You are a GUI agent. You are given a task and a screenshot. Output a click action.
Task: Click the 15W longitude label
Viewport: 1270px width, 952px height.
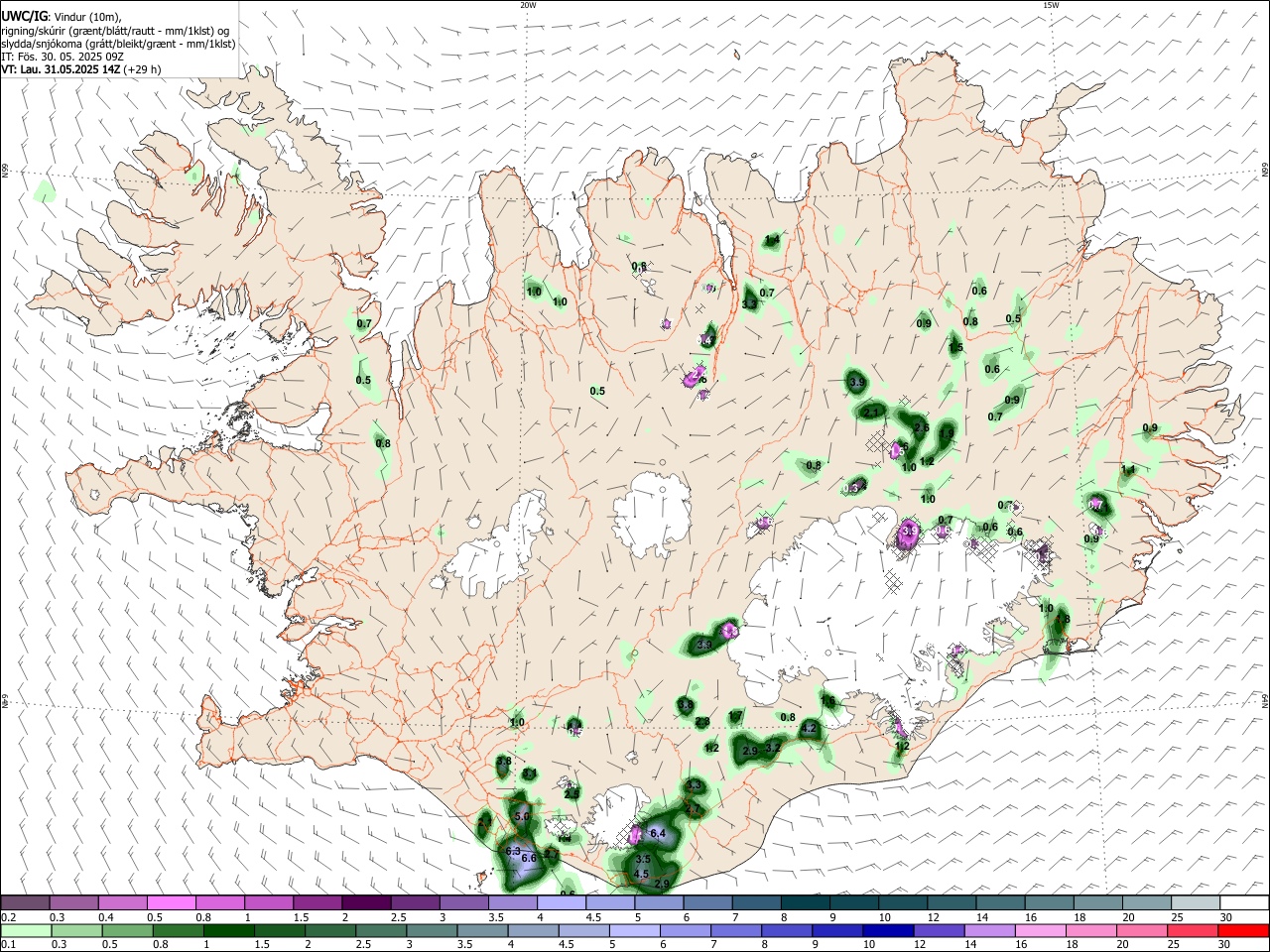1051,5
